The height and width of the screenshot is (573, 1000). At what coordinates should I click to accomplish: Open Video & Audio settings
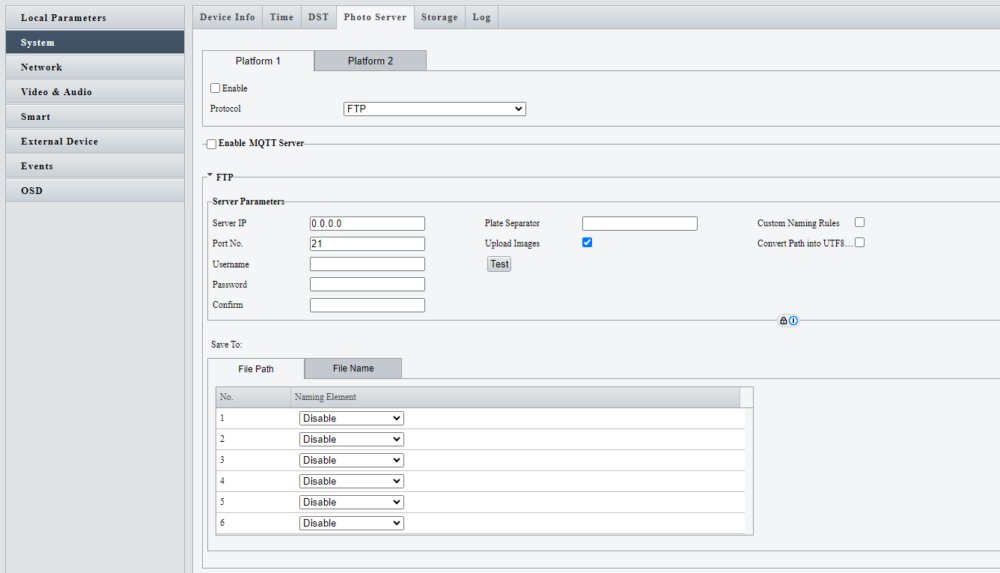point(95,92)
